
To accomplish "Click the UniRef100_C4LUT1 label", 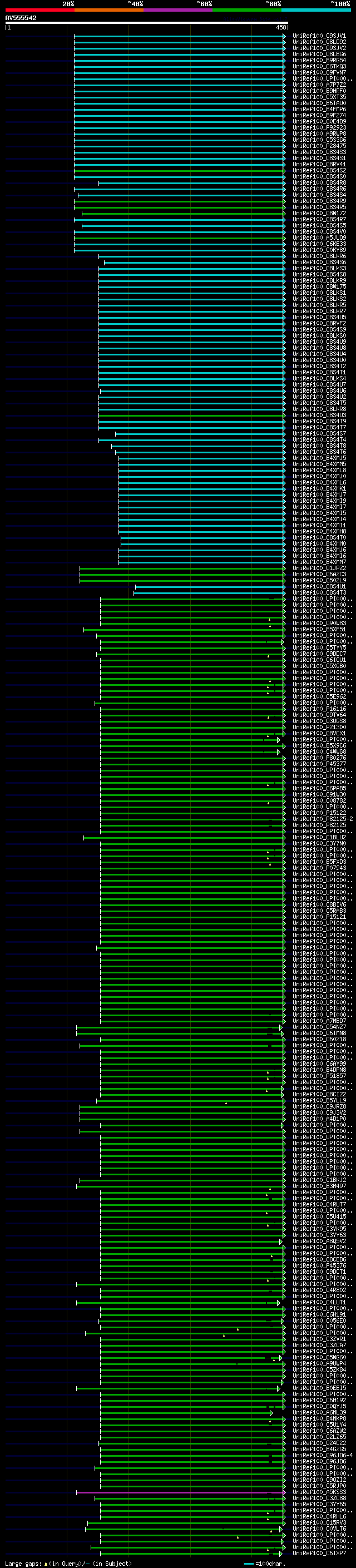I will tap(319, 1303).
